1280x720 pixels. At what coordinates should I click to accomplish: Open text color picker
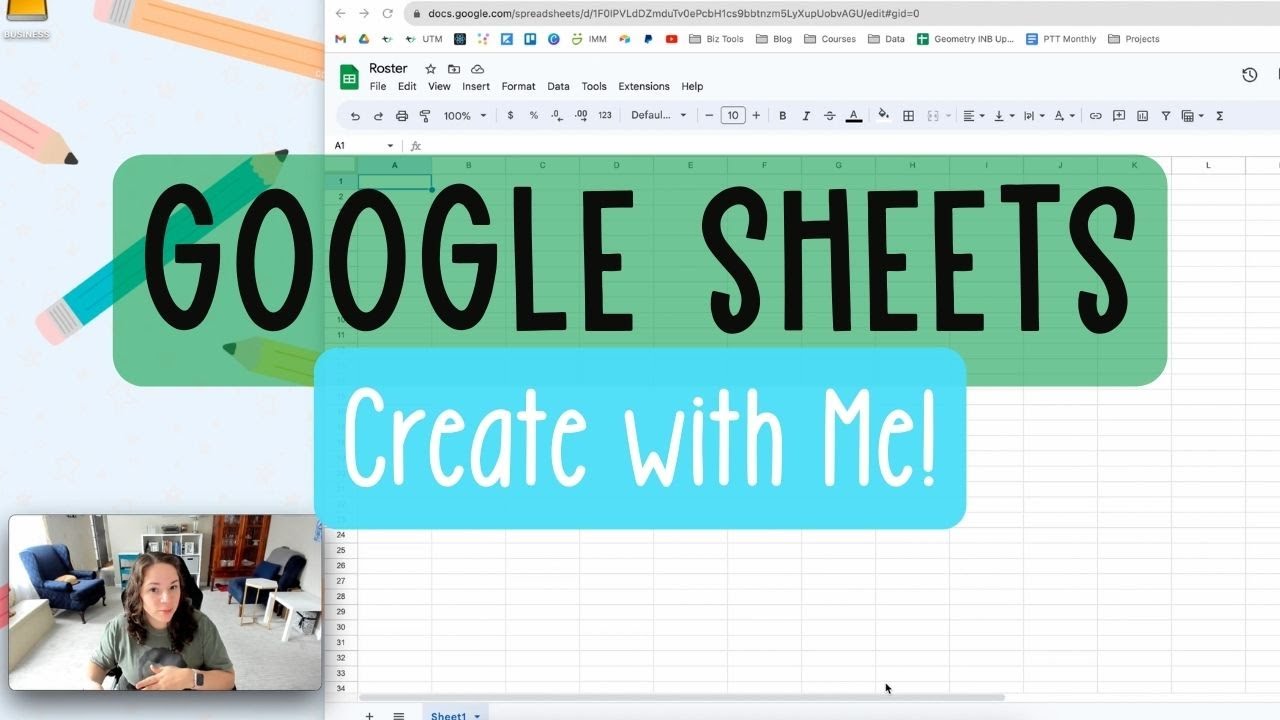[x=854, y=116]
